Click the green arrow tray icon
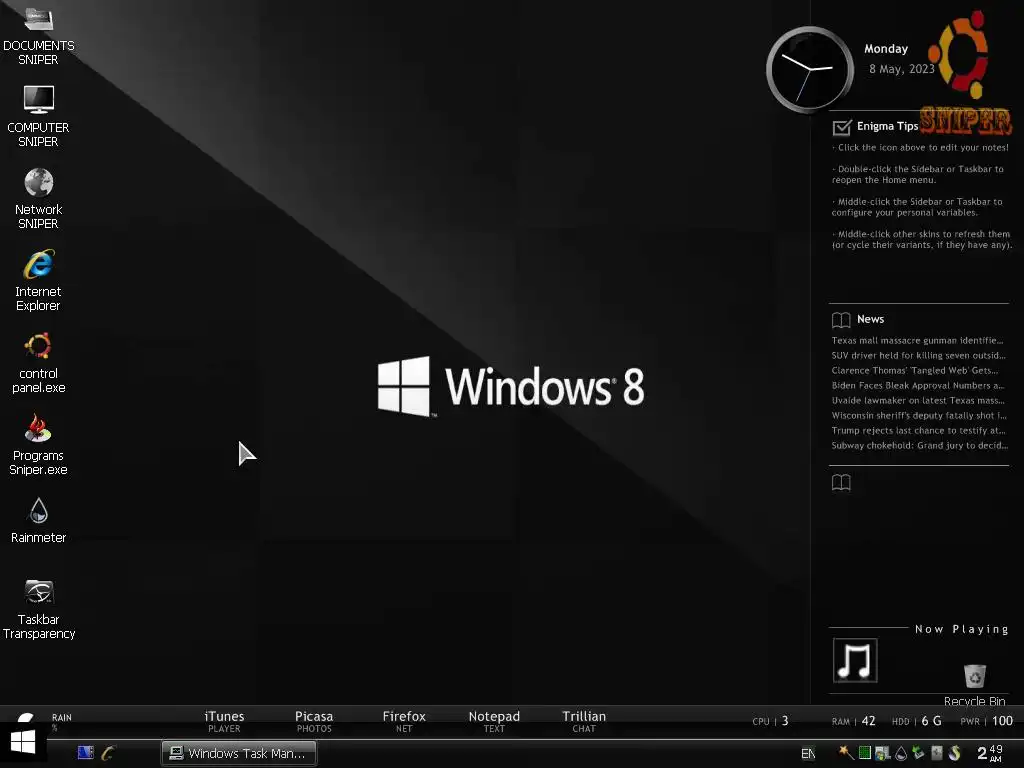Image resolution: width=1024 pixels, height=768 pixels. pos(919,753)
